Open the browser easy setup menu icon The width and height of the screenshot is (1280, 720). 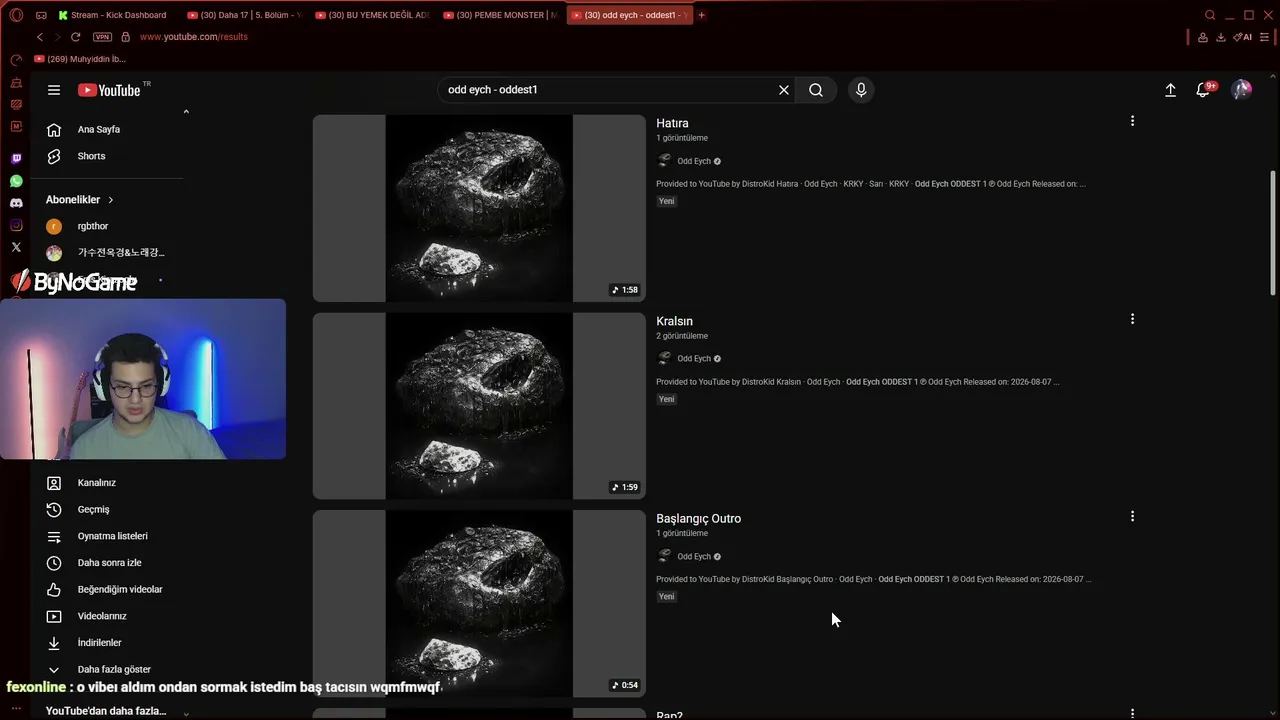(x=1264, y=37)
